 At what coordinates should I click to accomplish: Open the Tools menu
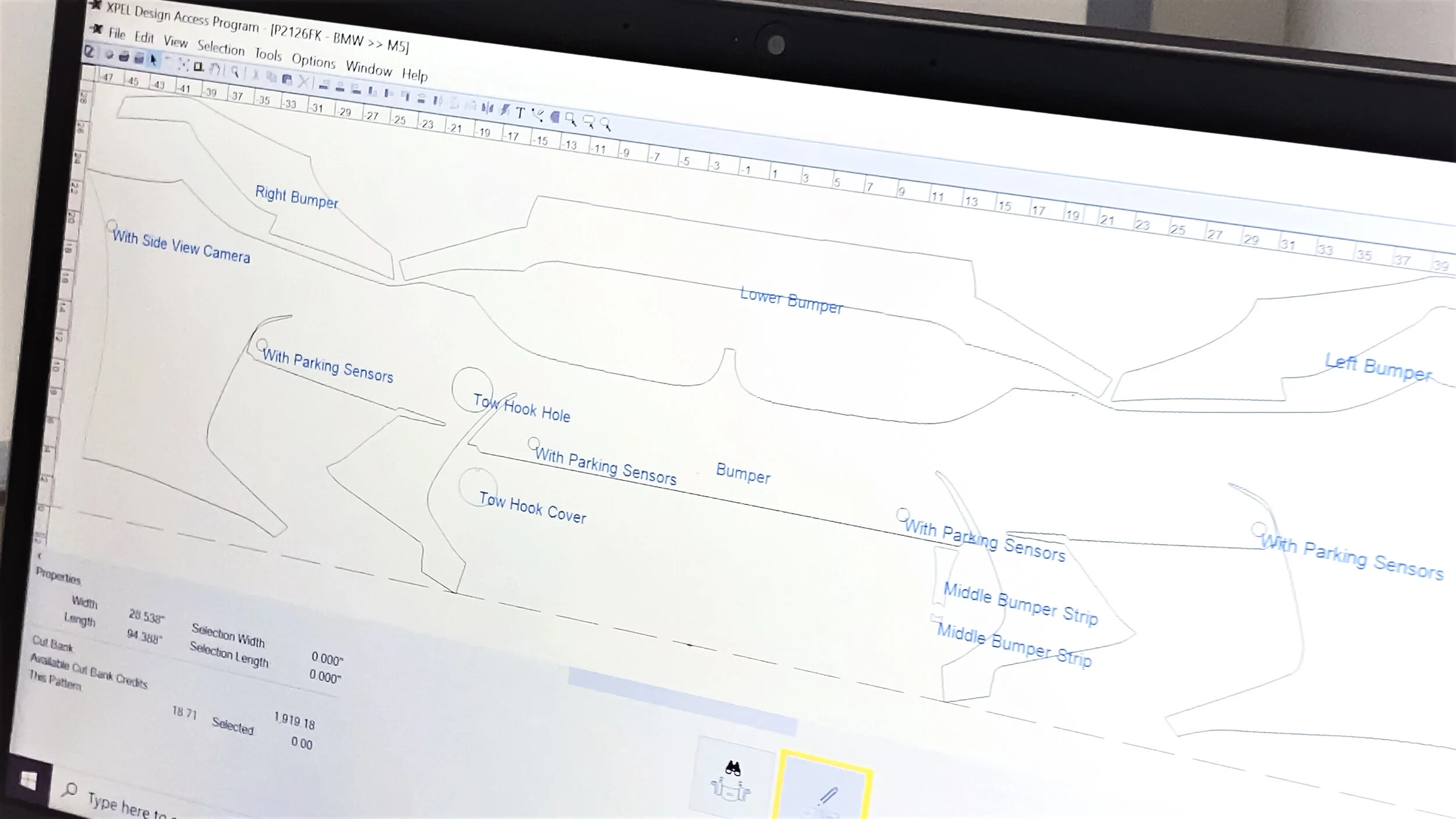[x=268, y=54]
